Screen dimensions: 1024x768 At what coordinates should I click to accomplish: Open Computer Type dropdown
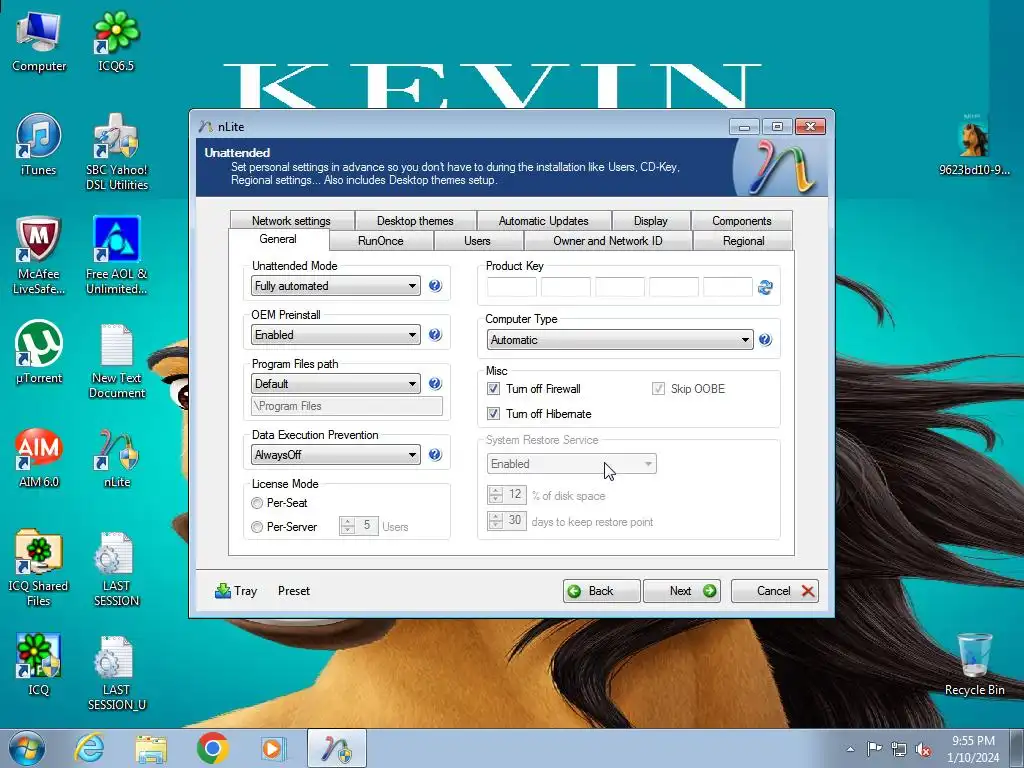(x=620, y=340)
